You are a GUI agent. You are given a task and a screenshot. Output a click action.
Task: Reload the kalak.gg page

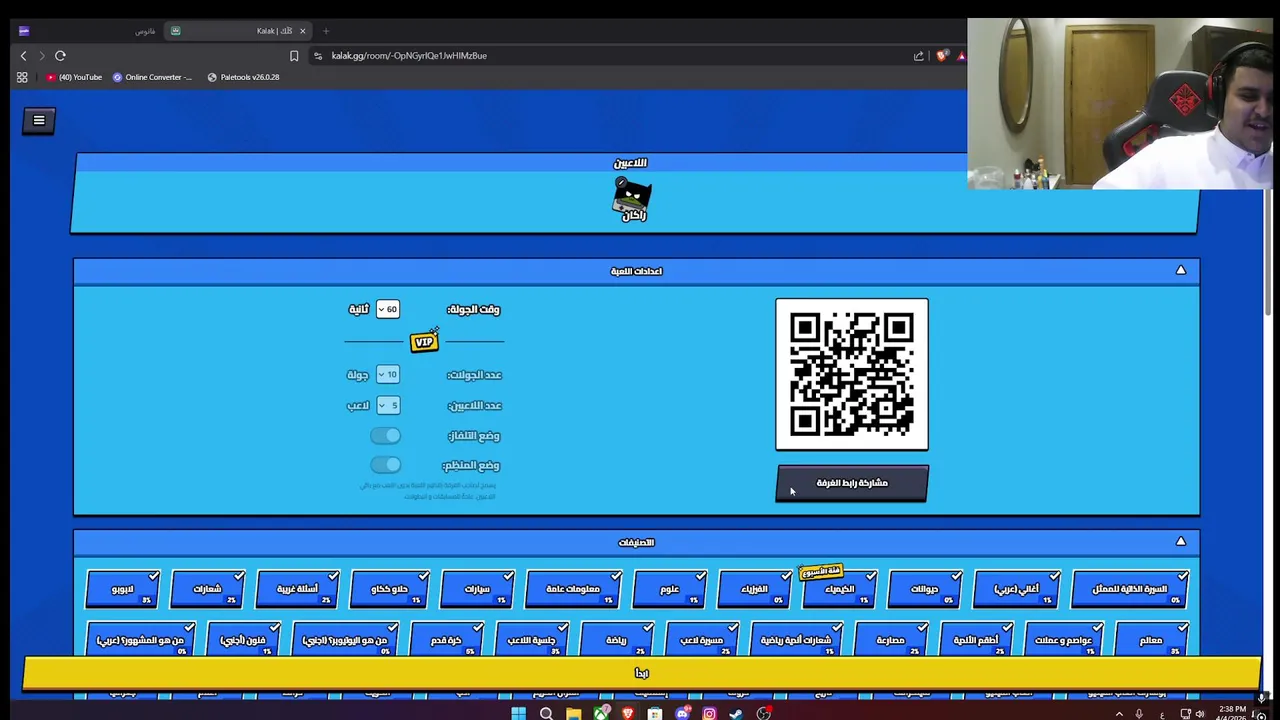click(60, 56)
